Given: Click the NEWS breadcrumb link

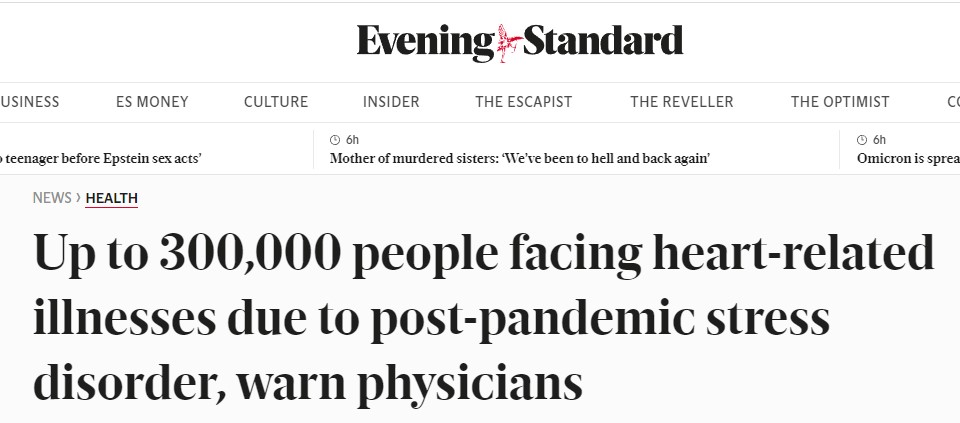Looking at the screenshot, I should click(52, 198).
